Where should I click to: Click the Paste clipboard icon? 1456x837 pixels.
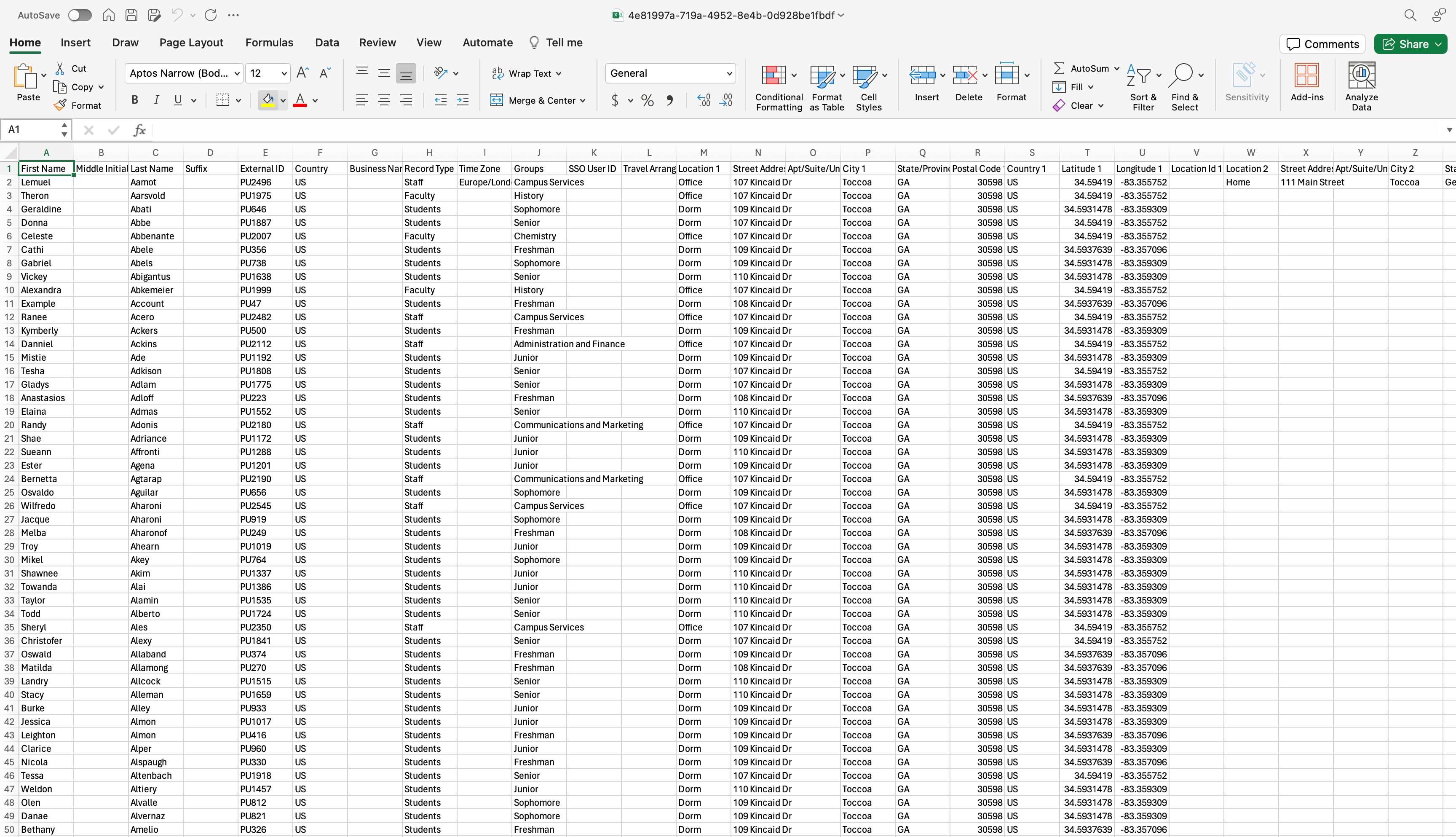point(25,76)
